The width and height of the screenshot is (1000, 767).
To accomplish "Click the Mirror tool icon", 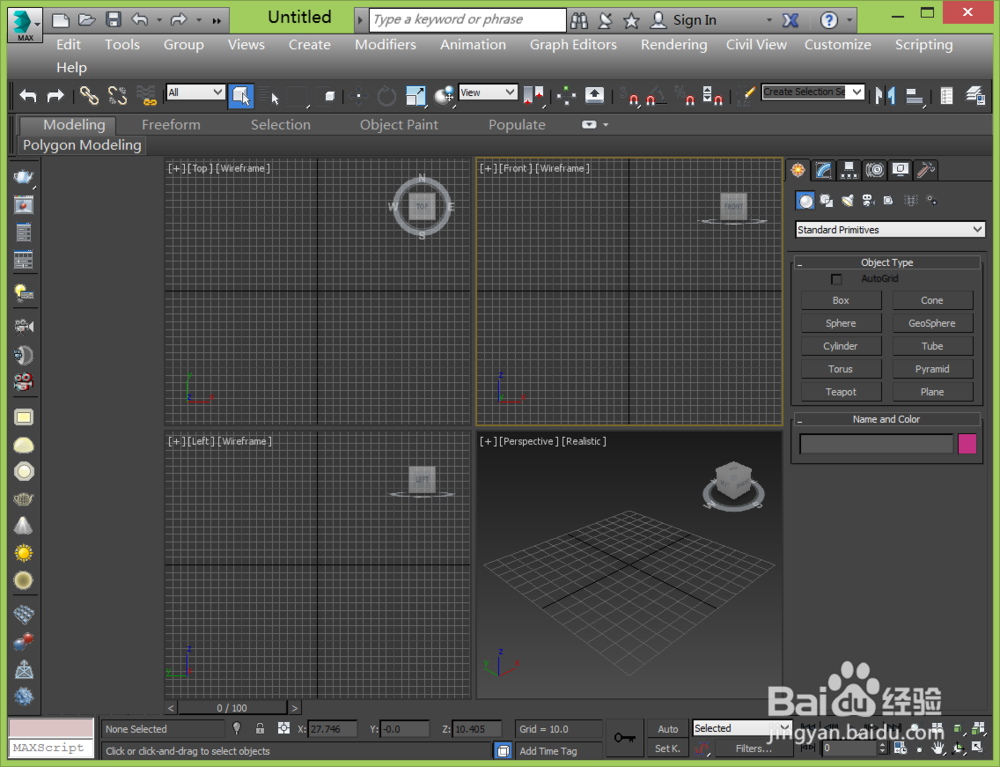I will [x=885, y=96].
